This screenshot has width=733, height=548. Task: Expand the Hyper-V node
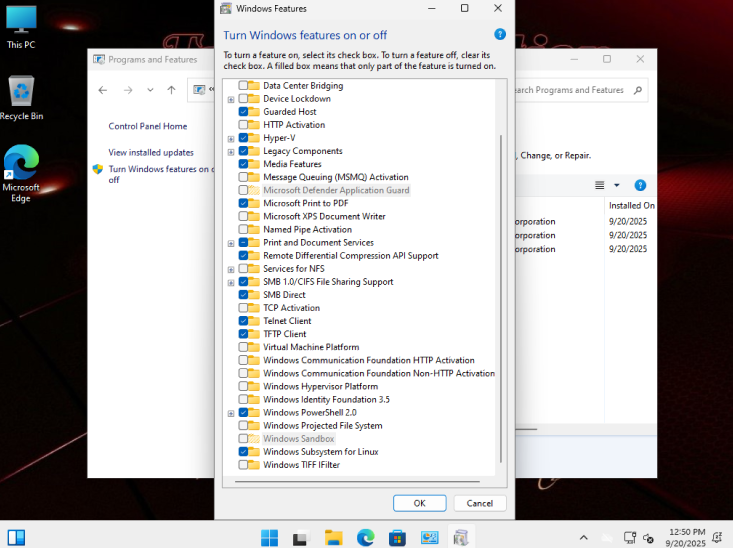coord(231,139)
